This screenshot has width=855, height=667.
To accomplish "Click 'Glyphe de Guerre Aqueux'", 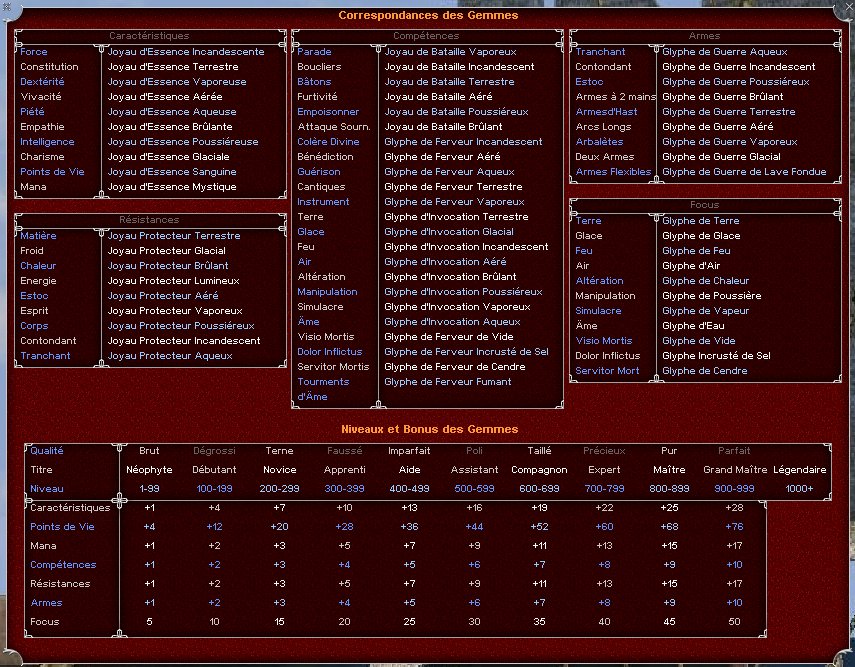I will (725, 52).
